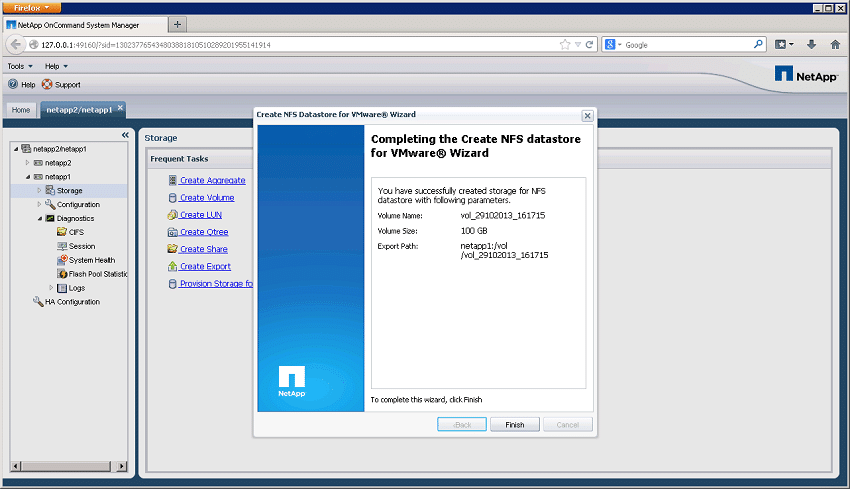Close the Create NFS Datastore wizard dialog
This screenshot has height=489, width=850.
pos(587,116)
